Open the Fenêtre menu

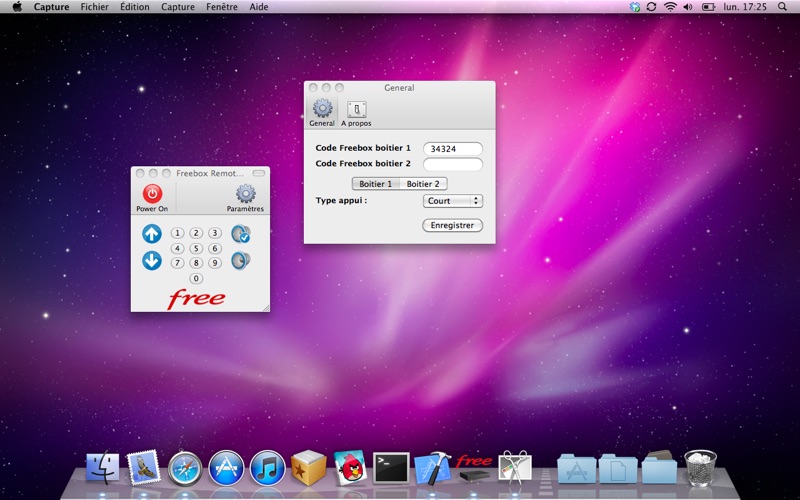(x=221, y=7)
